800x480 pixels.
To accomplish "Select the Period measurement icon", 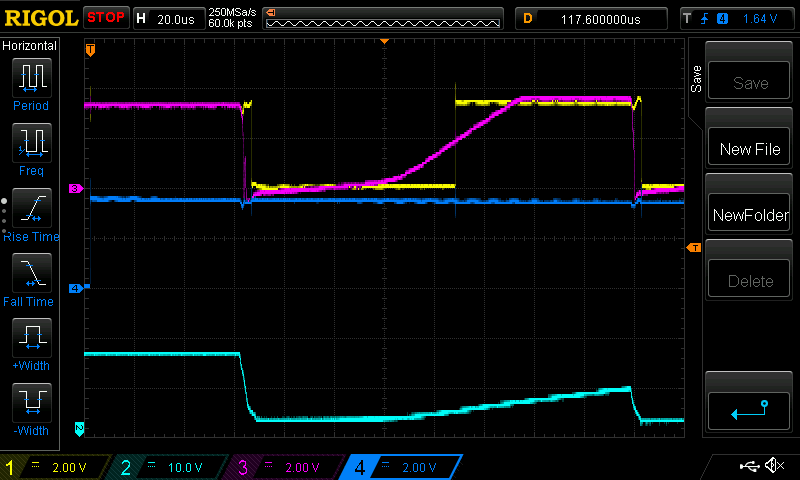I will tap(32, 78).
